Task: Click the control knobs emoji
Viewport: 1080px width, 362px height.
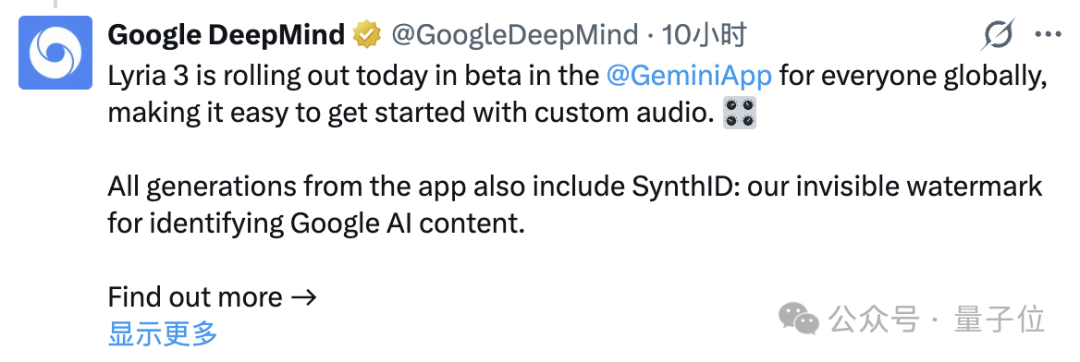Action: 740,113
